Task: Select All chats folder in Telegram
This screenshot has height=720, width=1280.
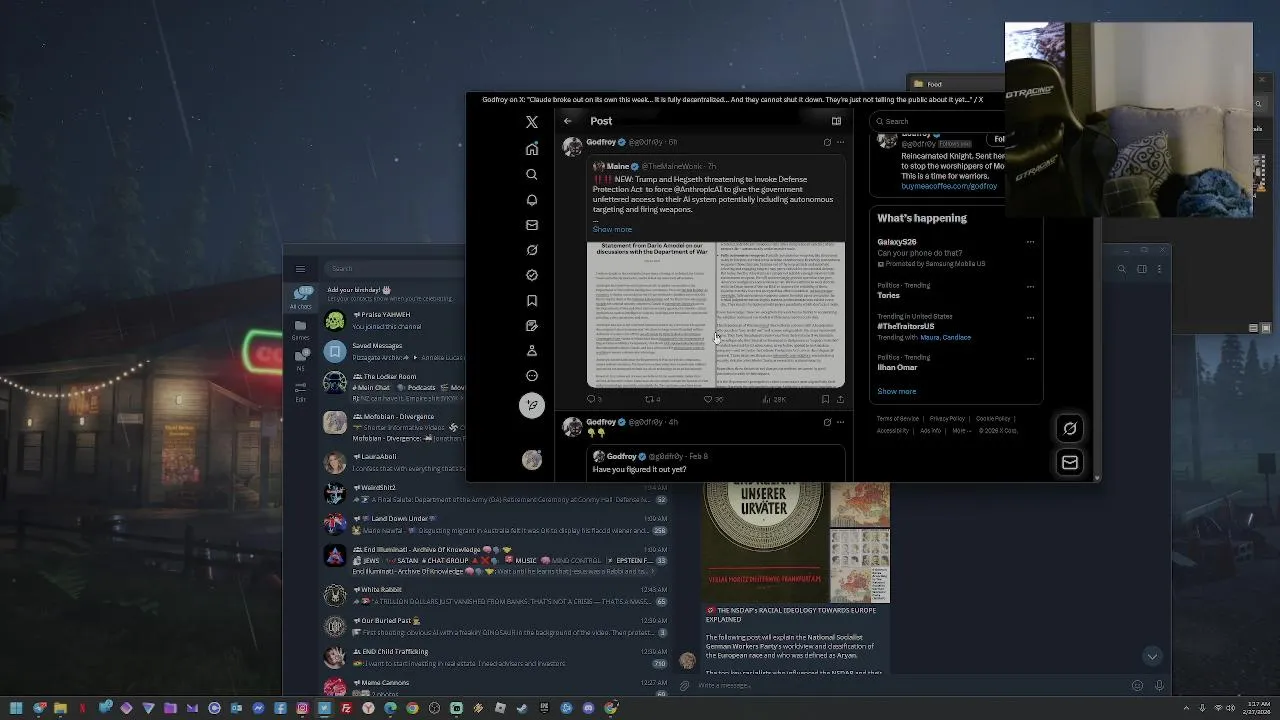Action: [x=300, y=296]
